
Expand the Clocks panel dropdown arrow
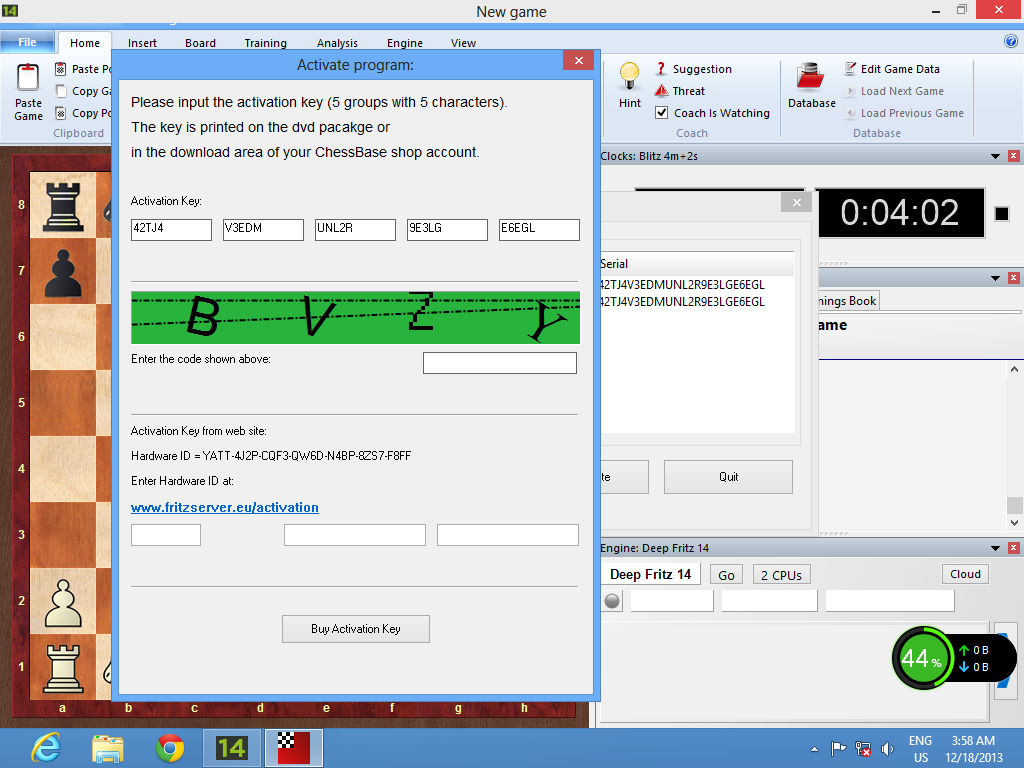coord(995,156)
